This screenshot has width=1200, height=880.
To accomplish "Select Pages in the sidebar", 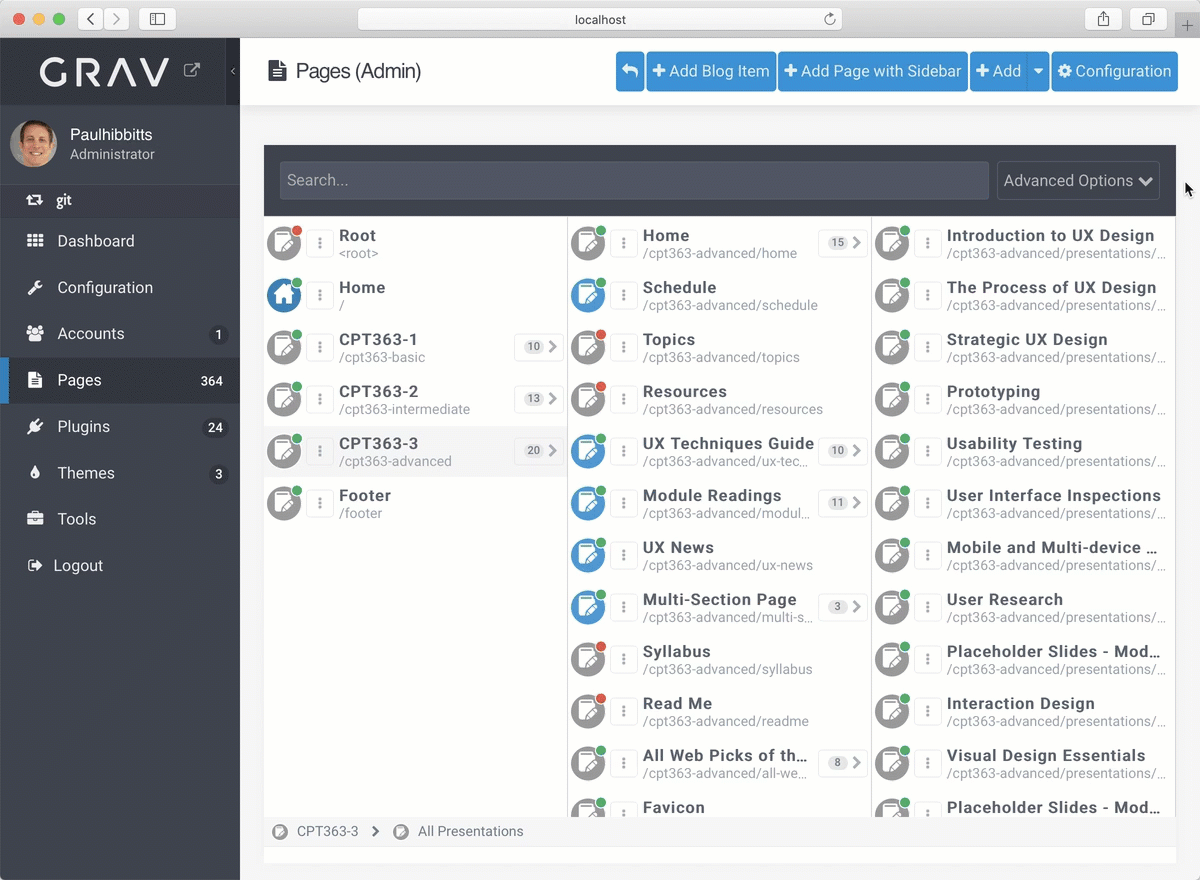I will [120, 380].
